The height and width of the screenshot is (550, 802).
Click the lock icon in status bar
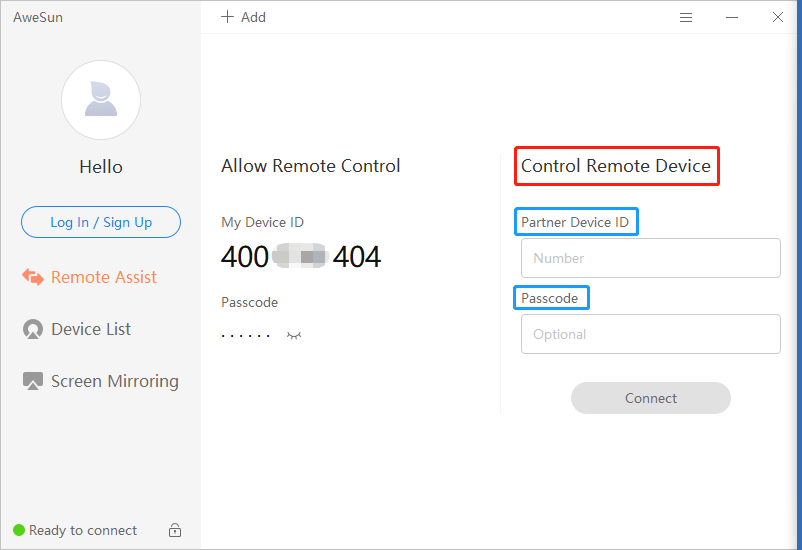(175, 530)
